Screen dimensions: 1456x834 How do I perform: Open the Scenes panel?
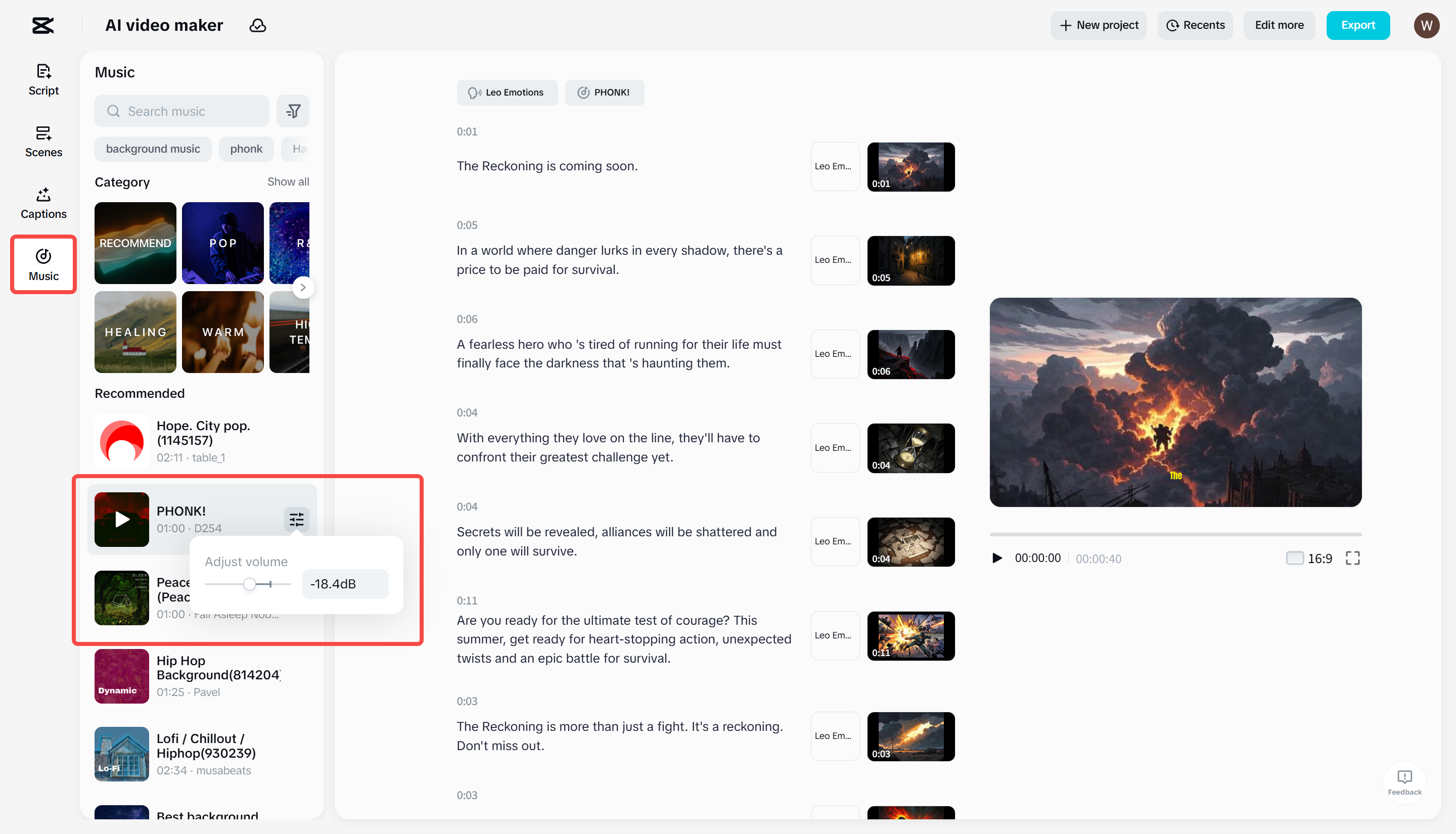(x=43, y=142)
